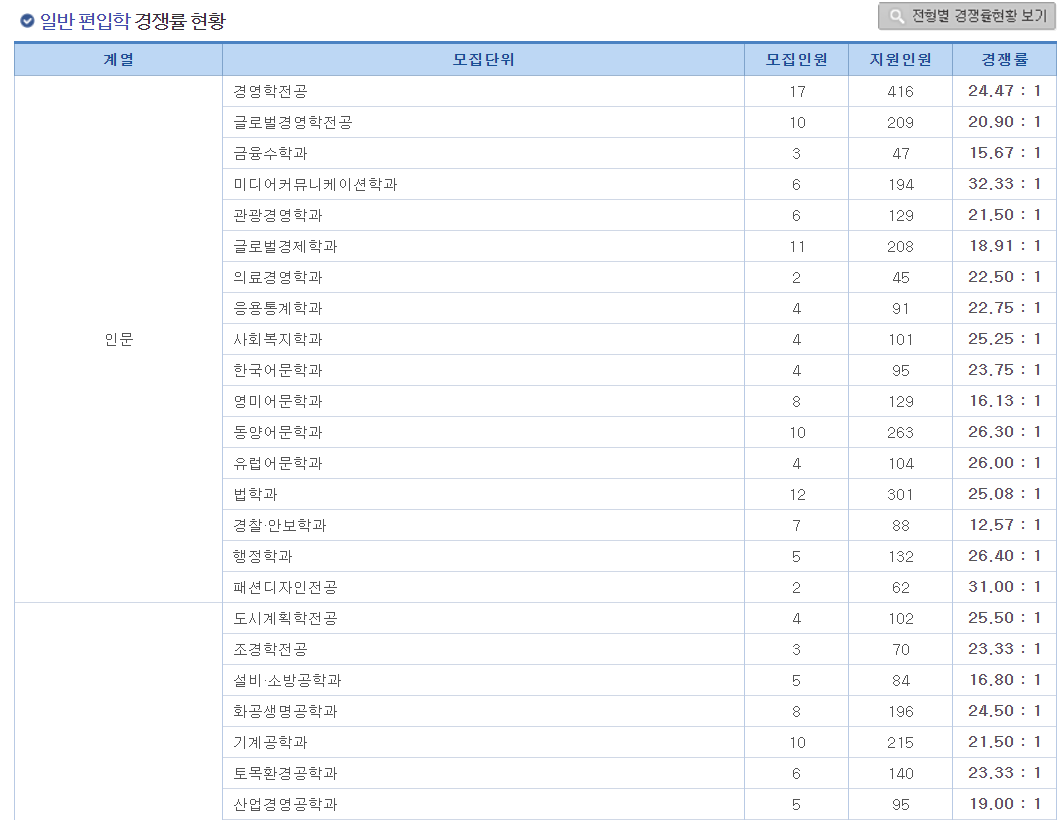Image resolution: width=1060 pixels, height=820 pixels.
Task: Click the 32.33 : 1 ratio for 미디어커뮤니케이션학과
Action: [x=1005, y=184]
